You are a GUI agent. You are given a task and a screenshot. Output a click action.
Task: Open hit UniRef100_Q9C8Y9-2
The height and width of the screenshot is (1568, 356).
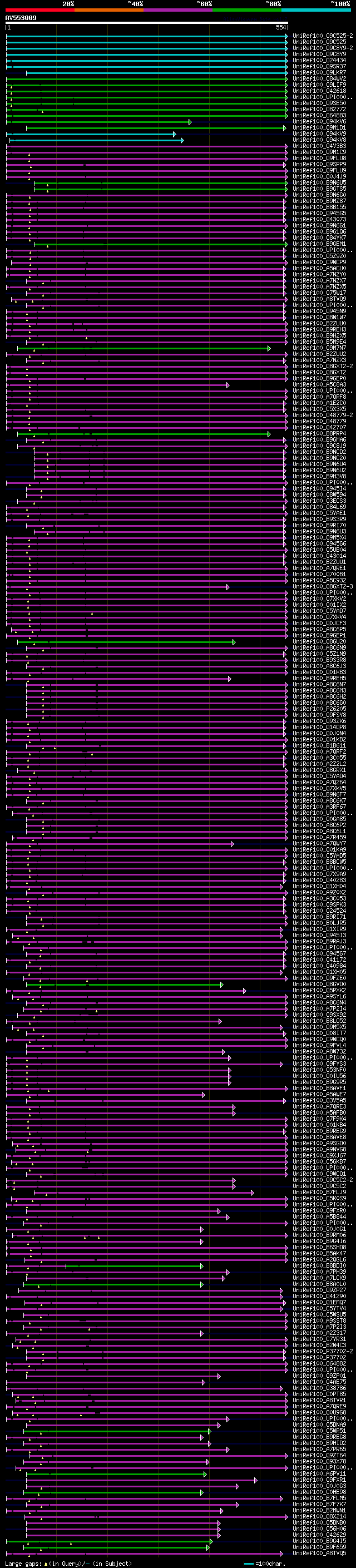pos(323,48)
